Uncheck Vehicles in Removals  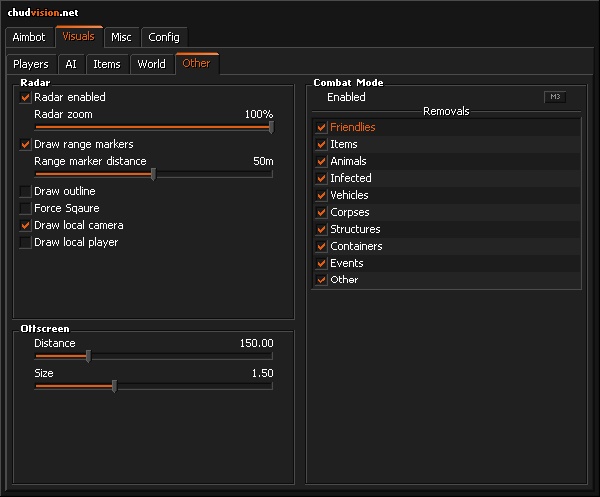pos(321,195)
